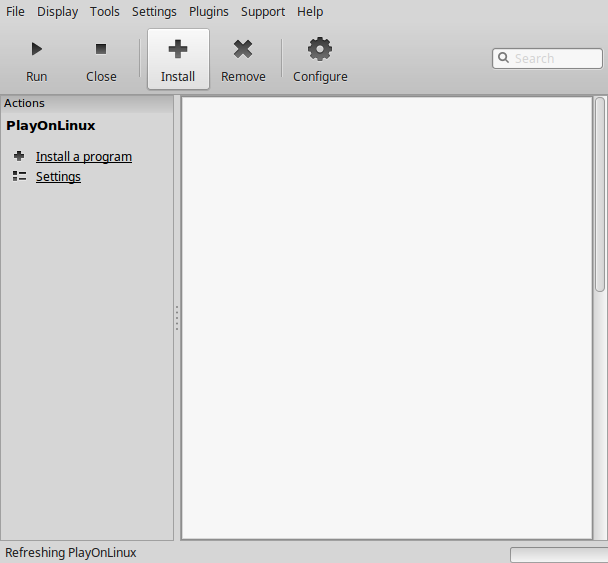The height and width of the screenshot is (563, 608).
Task: Click the list icon beside Settings link
Action: click(19, 176)
